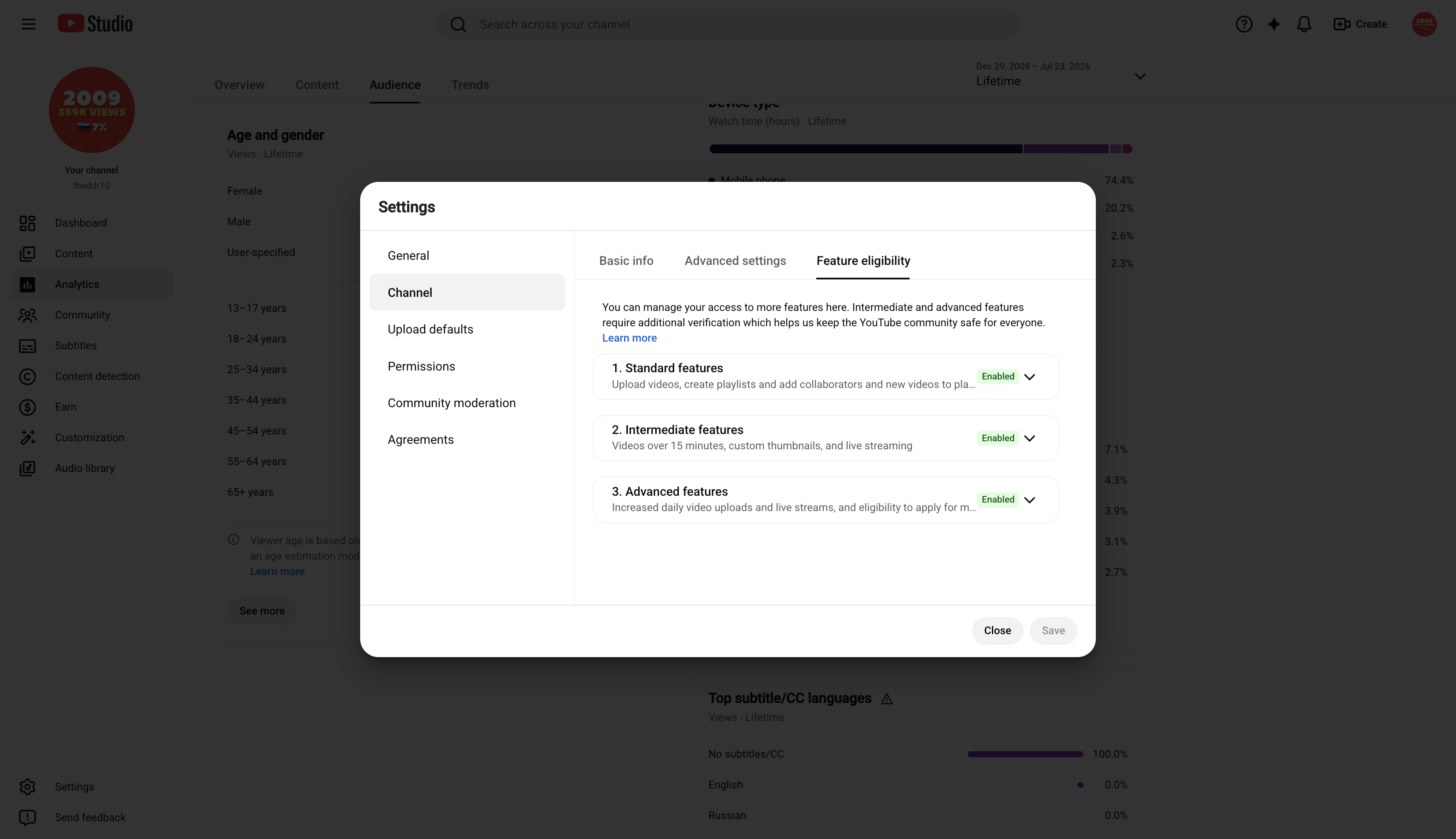Click the subtitle languages warning triangle icon
Image resolution: width=1456 pixels, height=839 pixels.
pyautogui.click(x=887, y=699)
